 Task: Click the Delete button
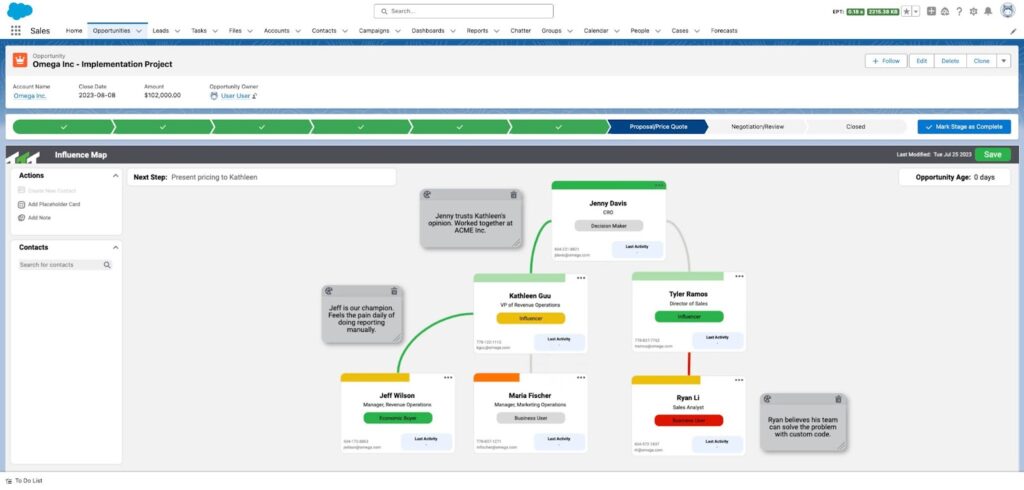950,61
